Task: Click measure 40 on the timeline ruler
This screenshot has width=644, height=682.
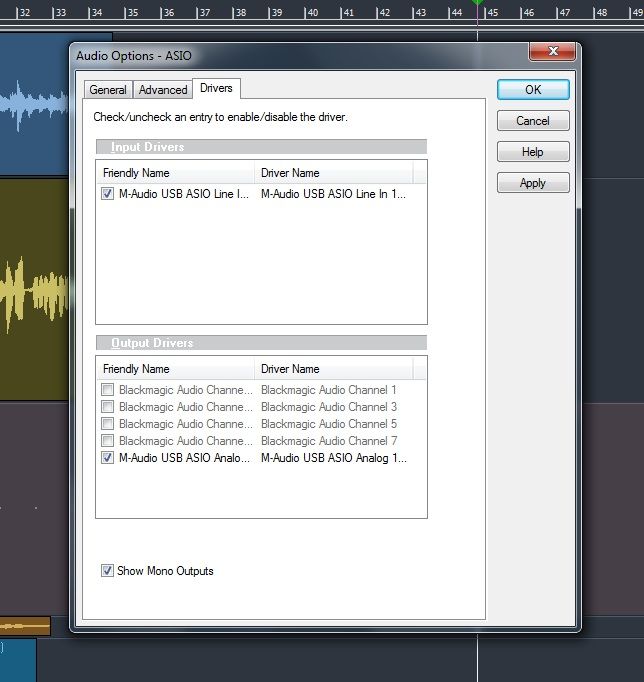Action: (312, 13)
